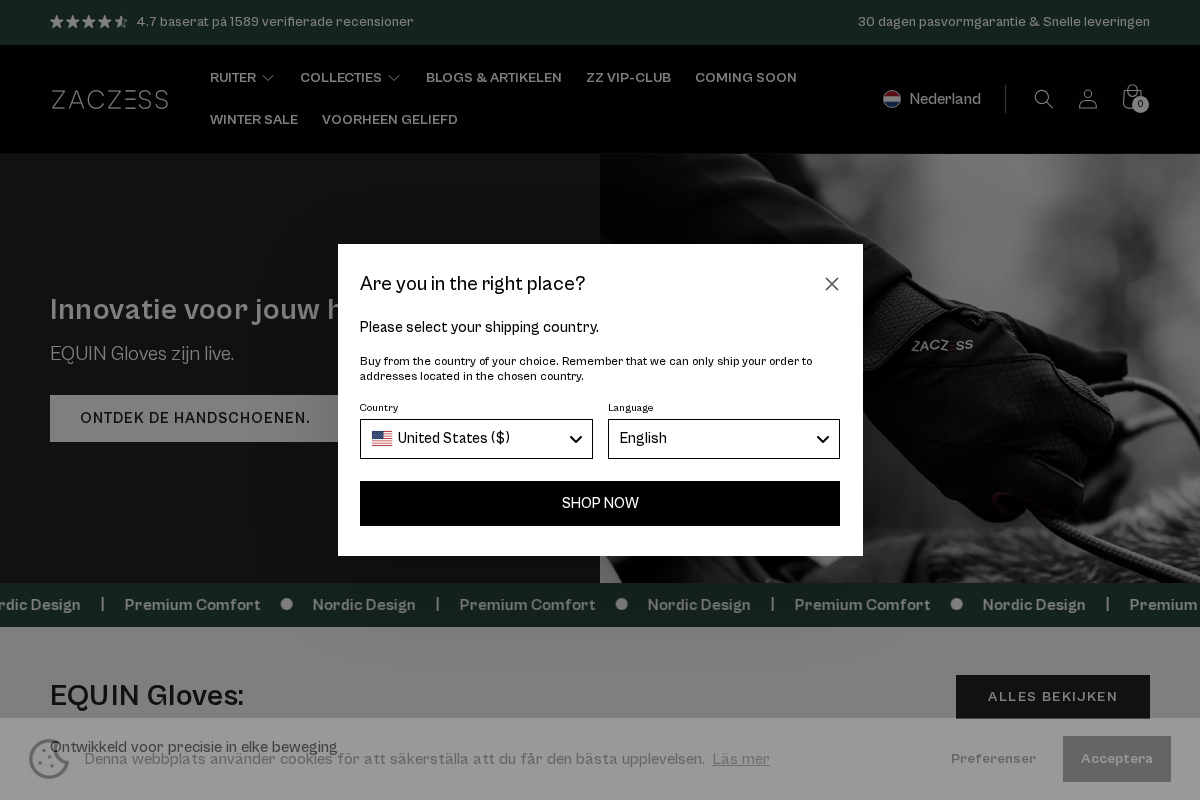The width and height of the screenshot is (1200, 800).
Task: Open the Läs mer cookie link
Action: [741, 759]
